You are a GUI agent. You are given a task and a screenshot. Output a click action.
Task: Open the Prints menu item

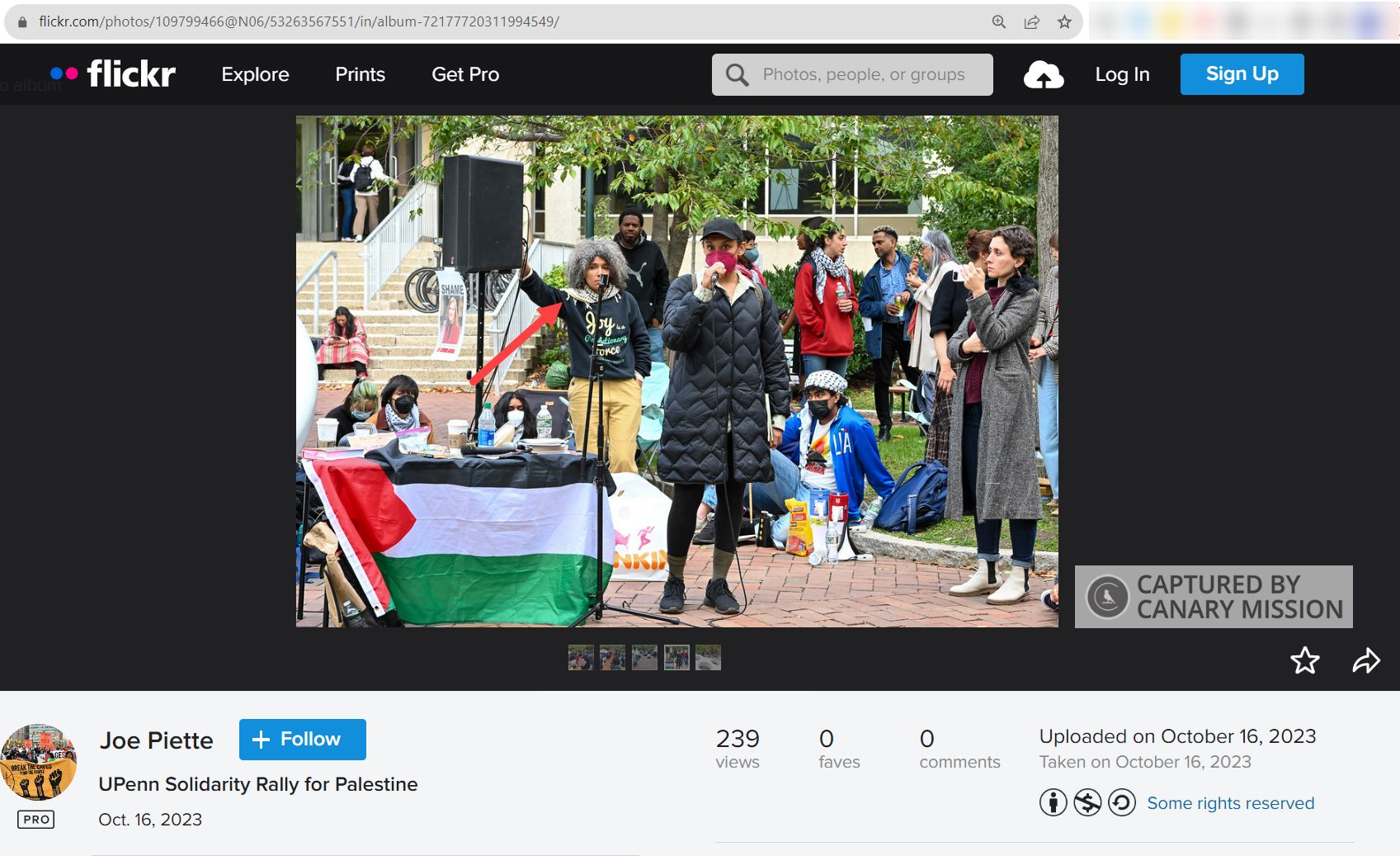point(360,74)
